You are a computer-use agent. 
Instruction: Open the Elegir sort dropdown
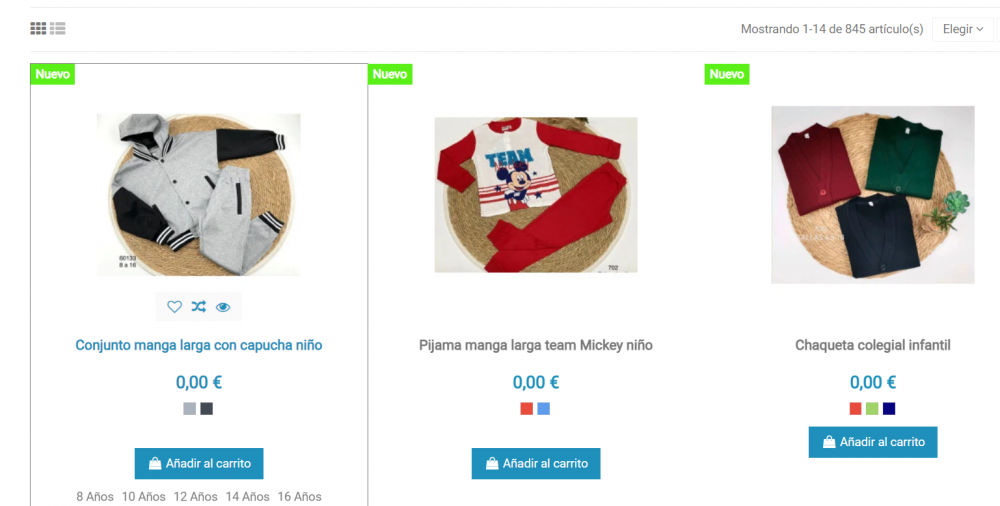[962, 29]
